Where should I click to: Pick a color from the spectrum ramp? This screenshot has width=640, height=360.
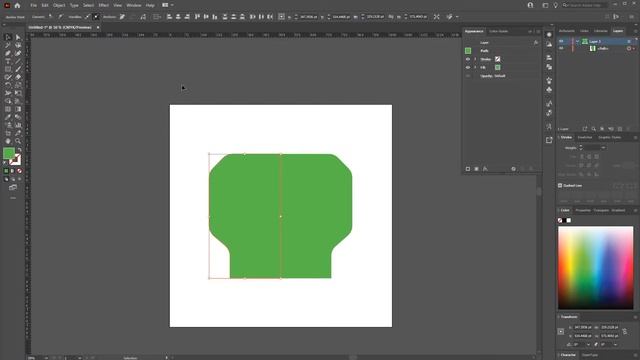coord(596,267)
